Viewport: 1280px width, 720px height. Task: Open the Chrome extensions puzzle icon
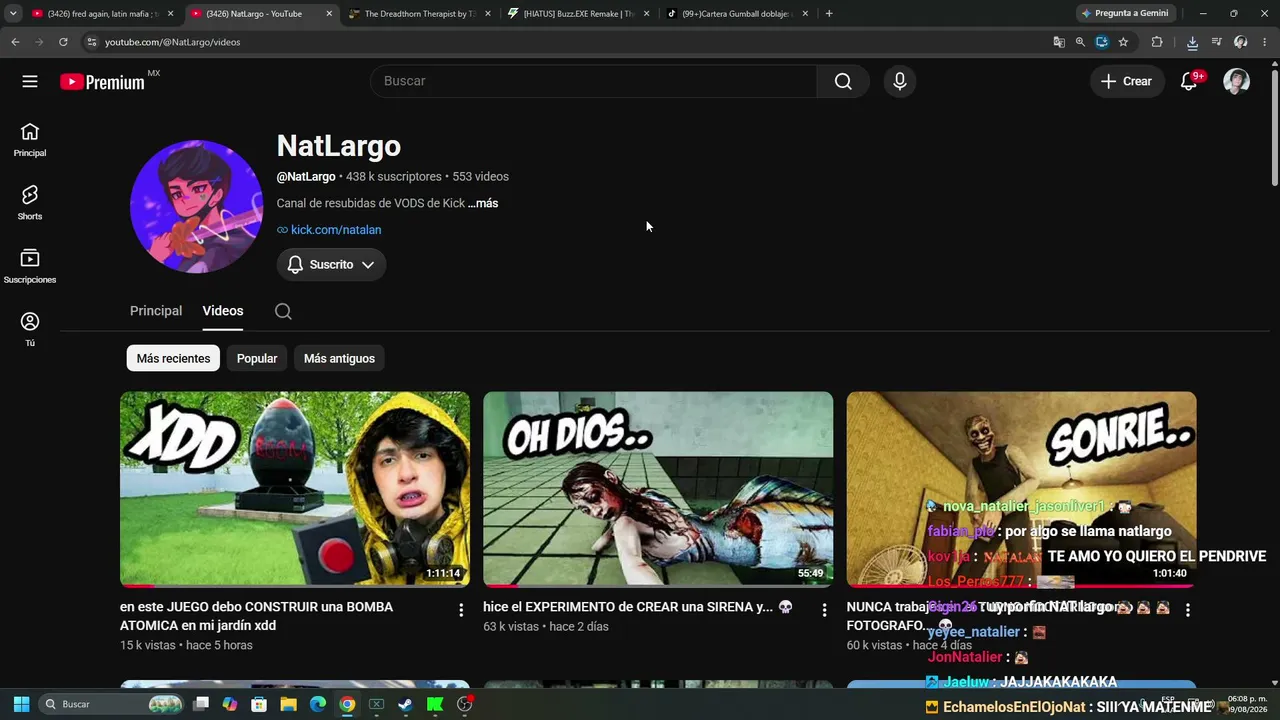pyautogui.click(x=1157, y=42)
